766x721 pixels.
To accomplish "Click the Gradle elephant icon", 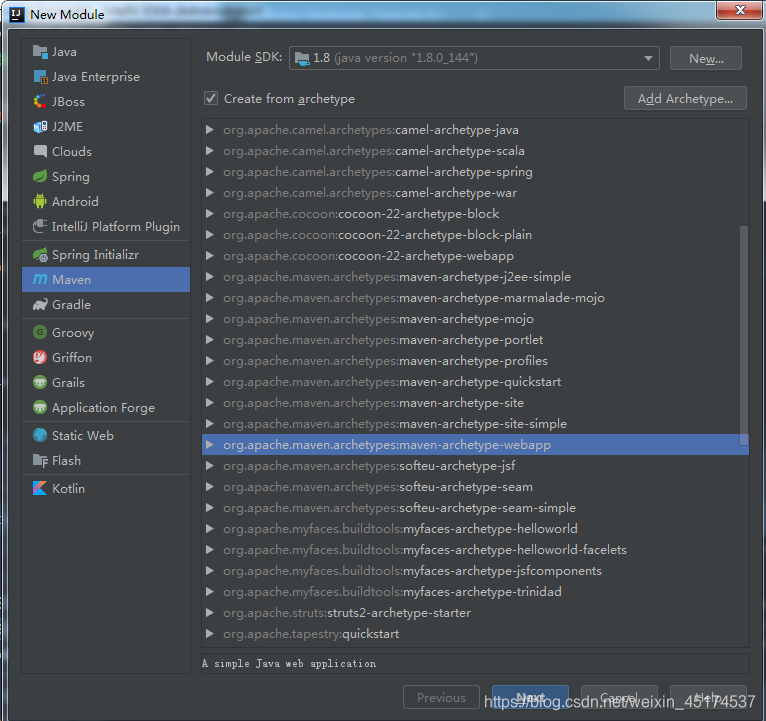I will [x=40, y=304].
